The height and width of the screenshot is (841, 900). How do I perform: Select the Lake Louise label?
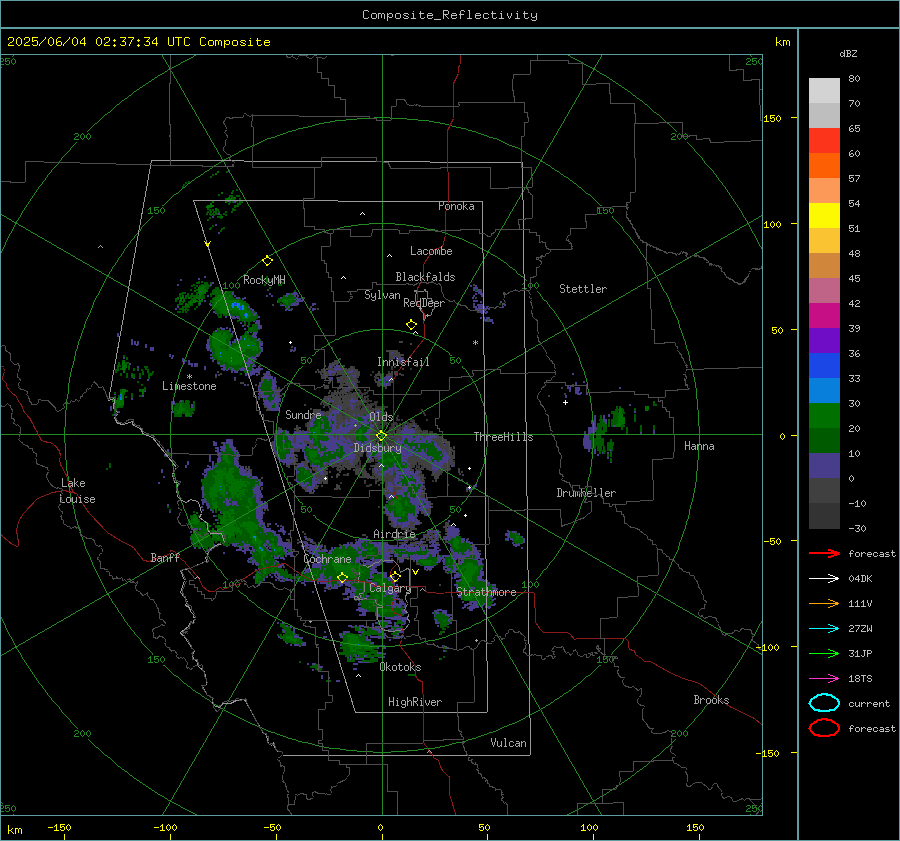coord(77,491)
